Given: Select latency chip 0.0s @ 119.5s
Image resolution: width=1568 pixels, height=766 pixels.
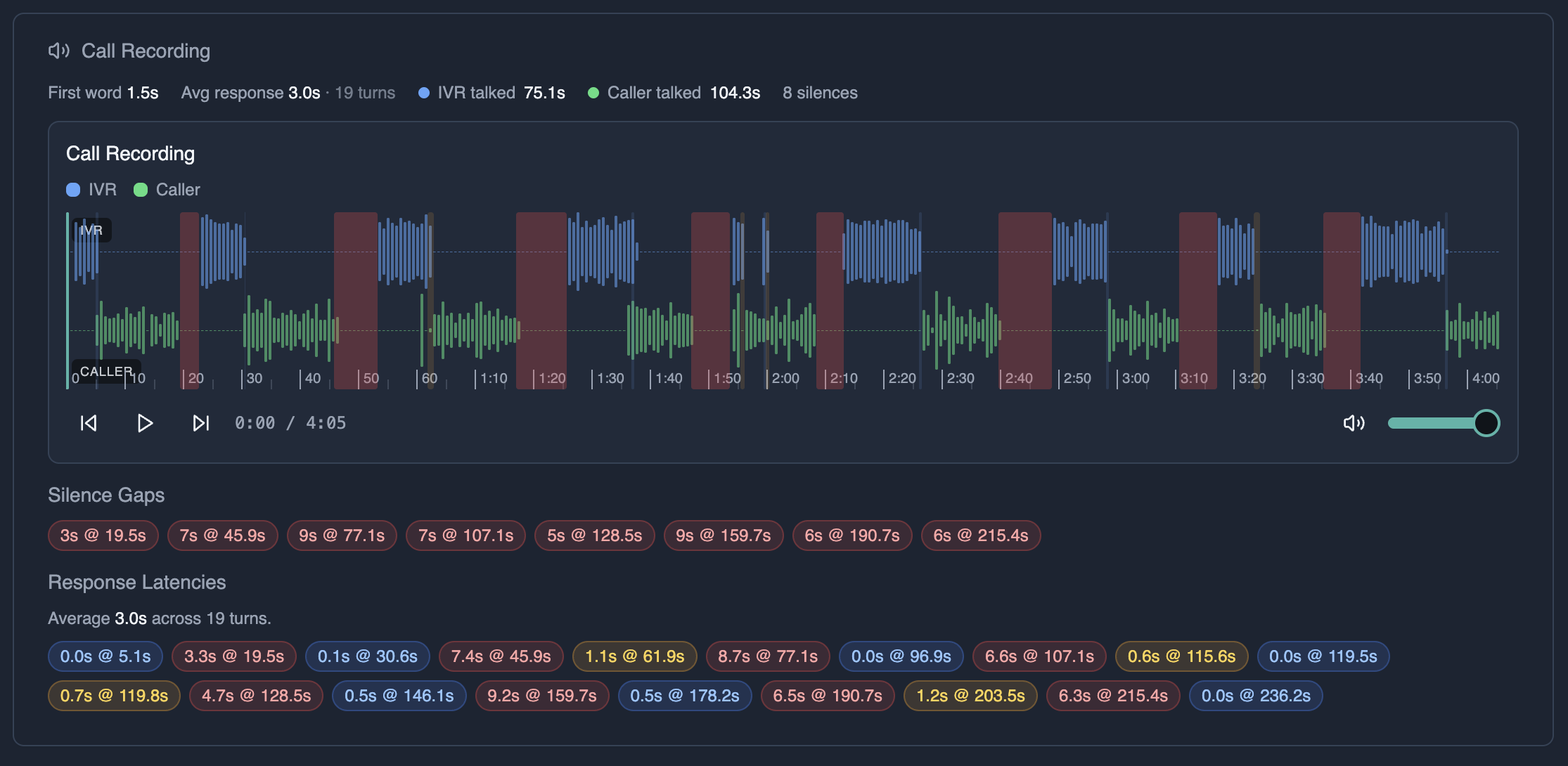Looking at the screenshot, I should [x=1323, y=656].
